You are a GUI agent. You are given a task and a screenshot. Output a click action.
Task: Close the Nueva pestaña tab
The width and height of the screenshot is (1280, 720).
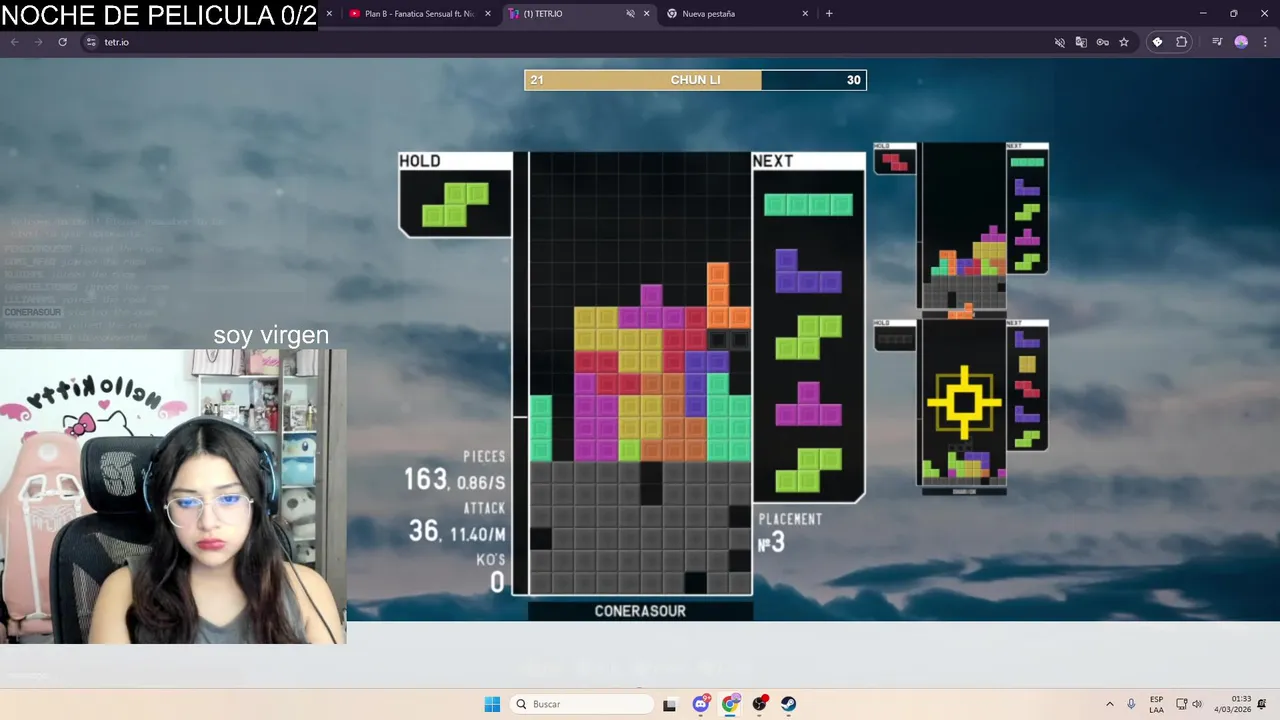point(805,14)
